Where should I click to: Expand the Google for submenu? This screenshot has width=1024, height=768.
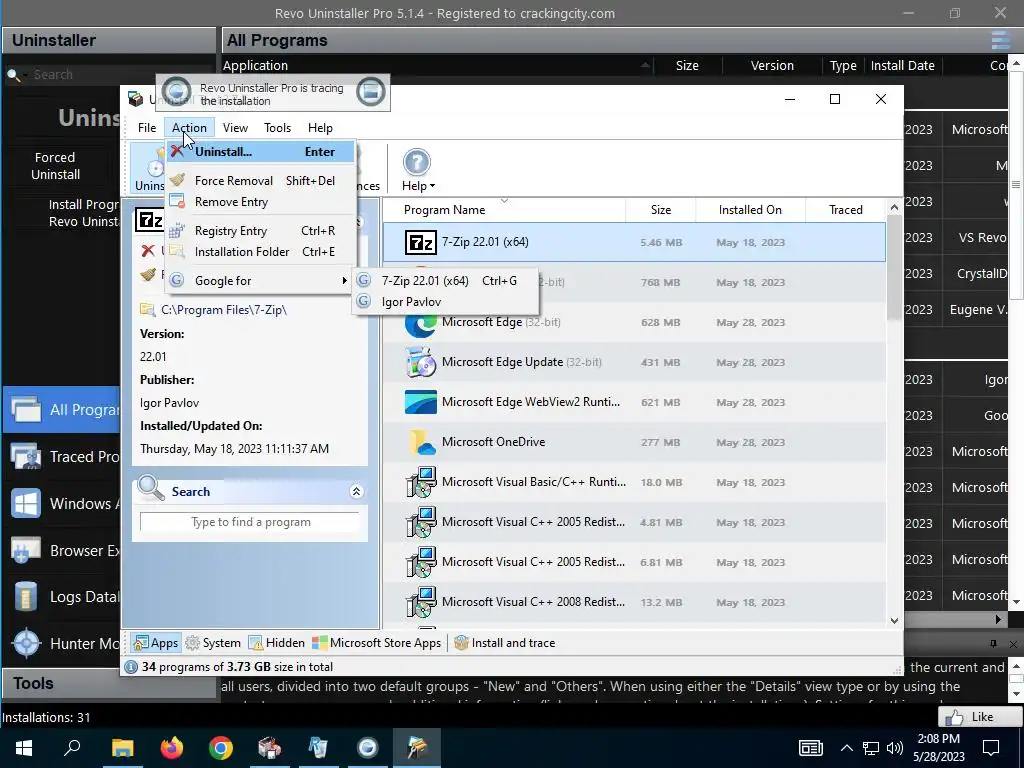click(261, 281)
